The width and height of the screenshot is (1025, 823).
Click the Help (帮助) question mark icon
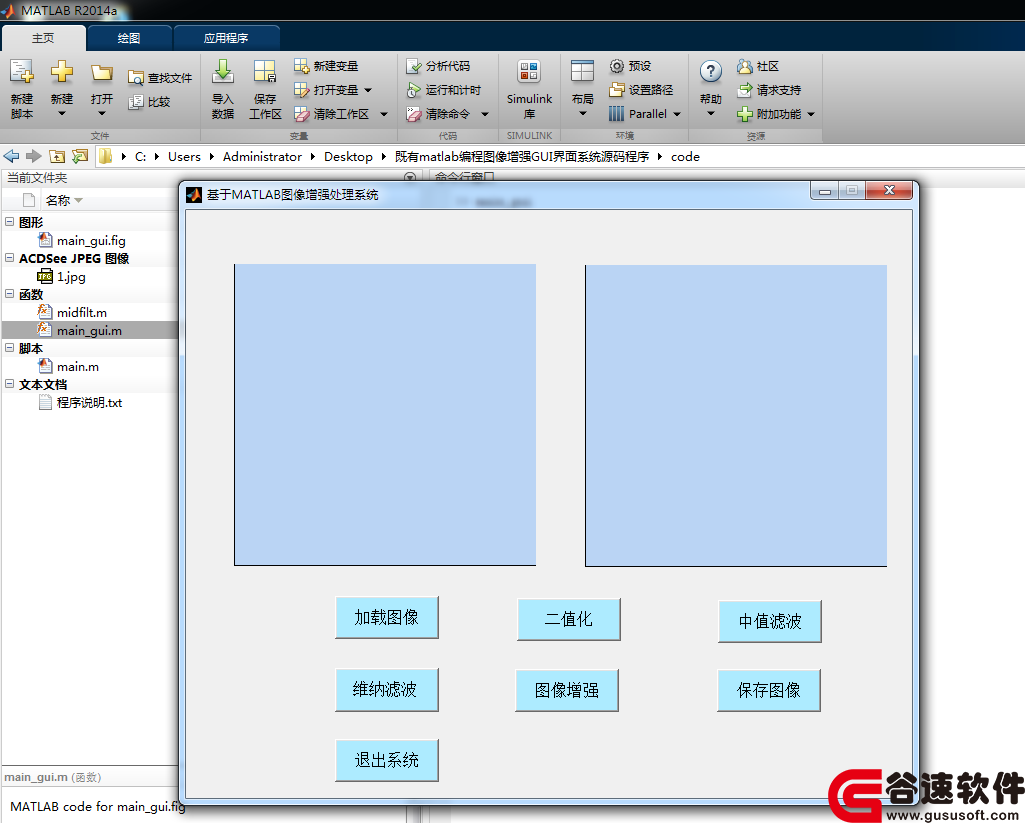[711, 71]
